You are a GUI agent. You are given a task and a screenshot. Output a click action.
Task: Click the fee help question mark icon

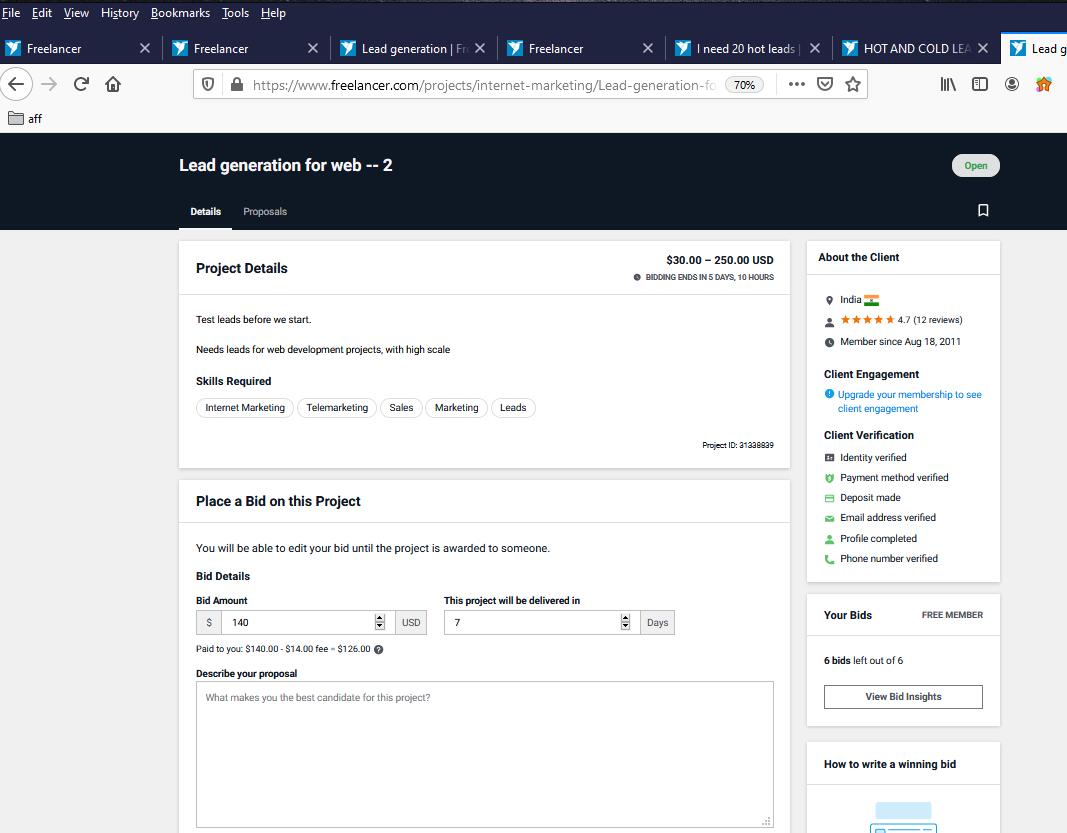pyautogui.click(x=378, y=649)
